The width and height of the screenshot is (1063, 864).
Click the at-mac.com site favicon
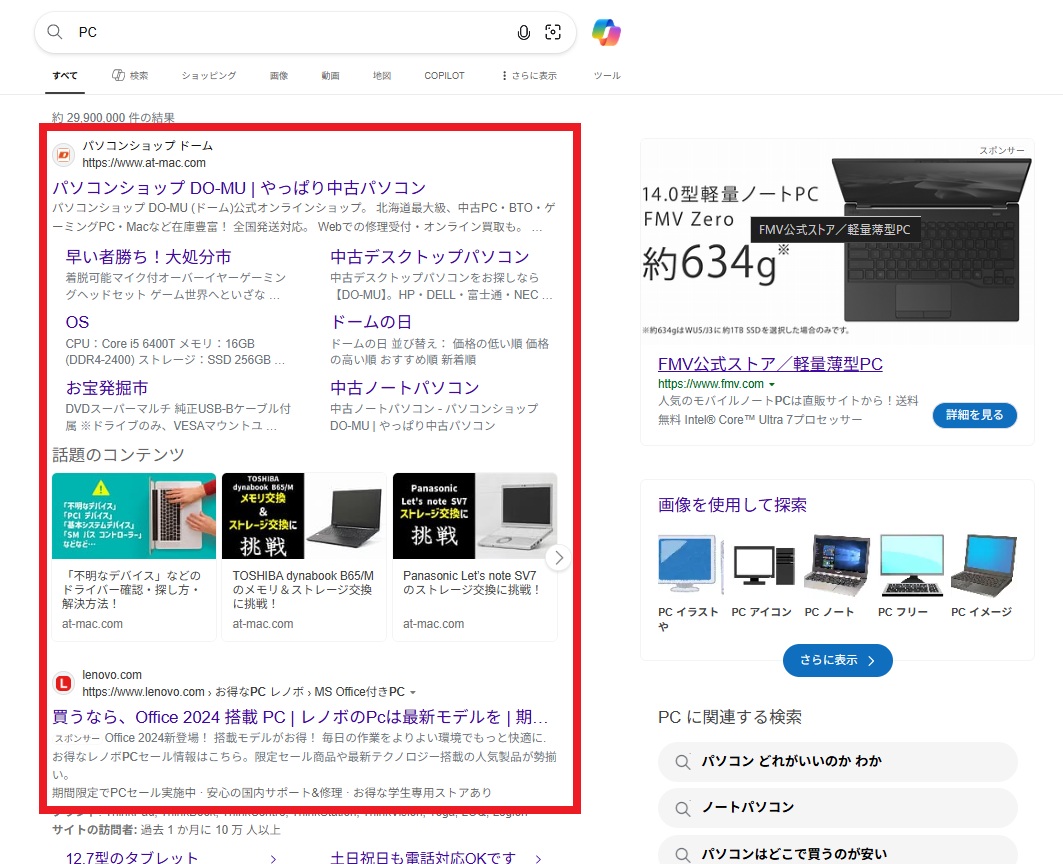[x=63, y=155]
